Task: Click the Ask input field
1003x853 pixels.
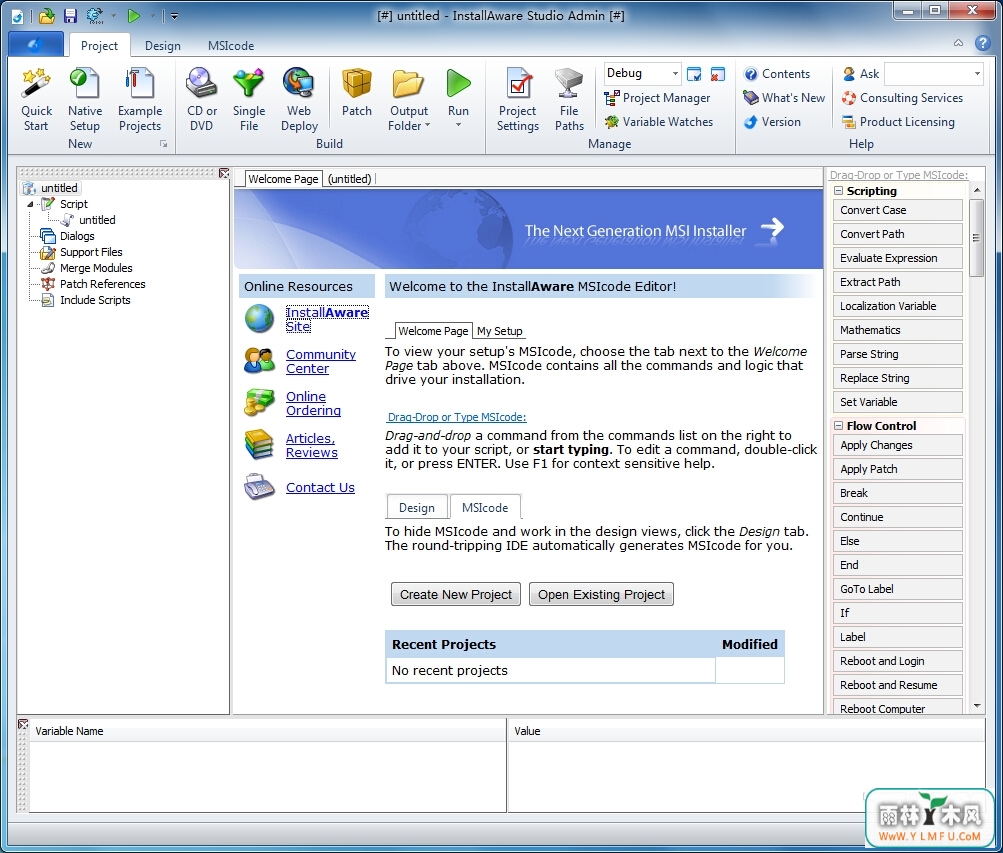Action: pos(928,74)
